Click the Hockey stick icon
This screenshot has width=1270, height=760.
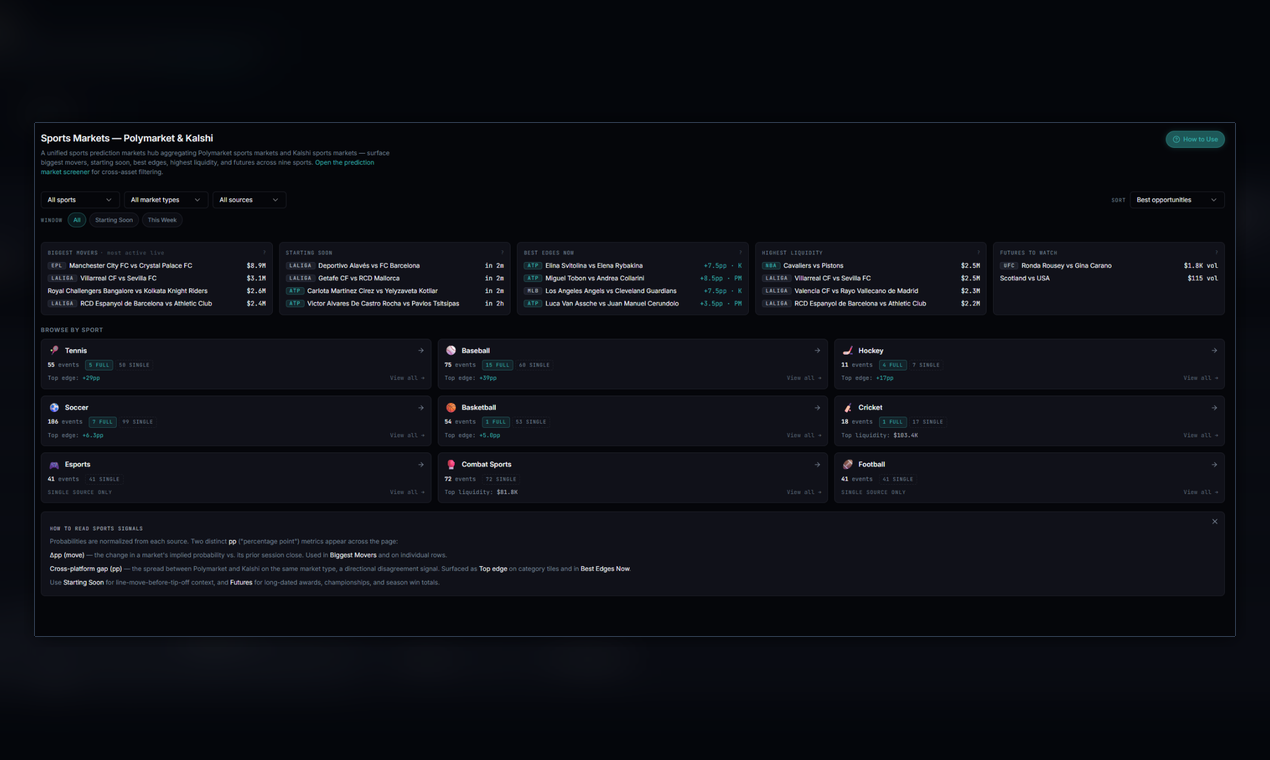(x=848, y=350)
